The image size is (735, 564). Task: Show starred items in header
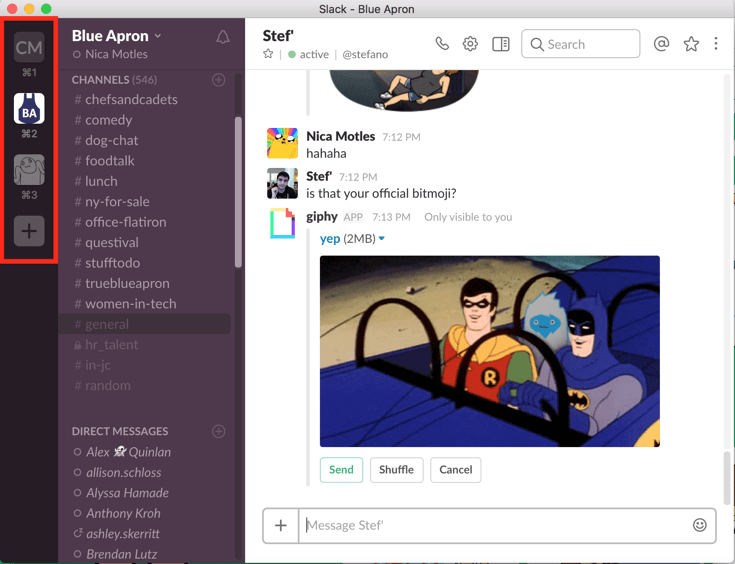tap(691, 44)
